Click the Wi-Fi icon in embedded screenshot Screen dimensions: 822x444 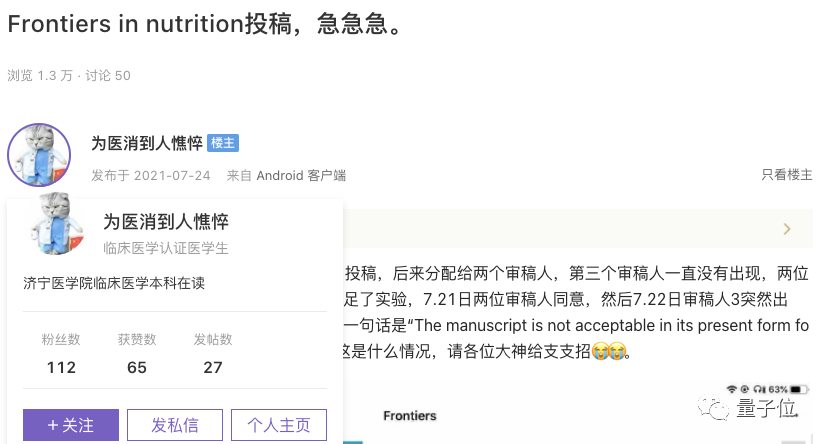[x=732, y=388]
